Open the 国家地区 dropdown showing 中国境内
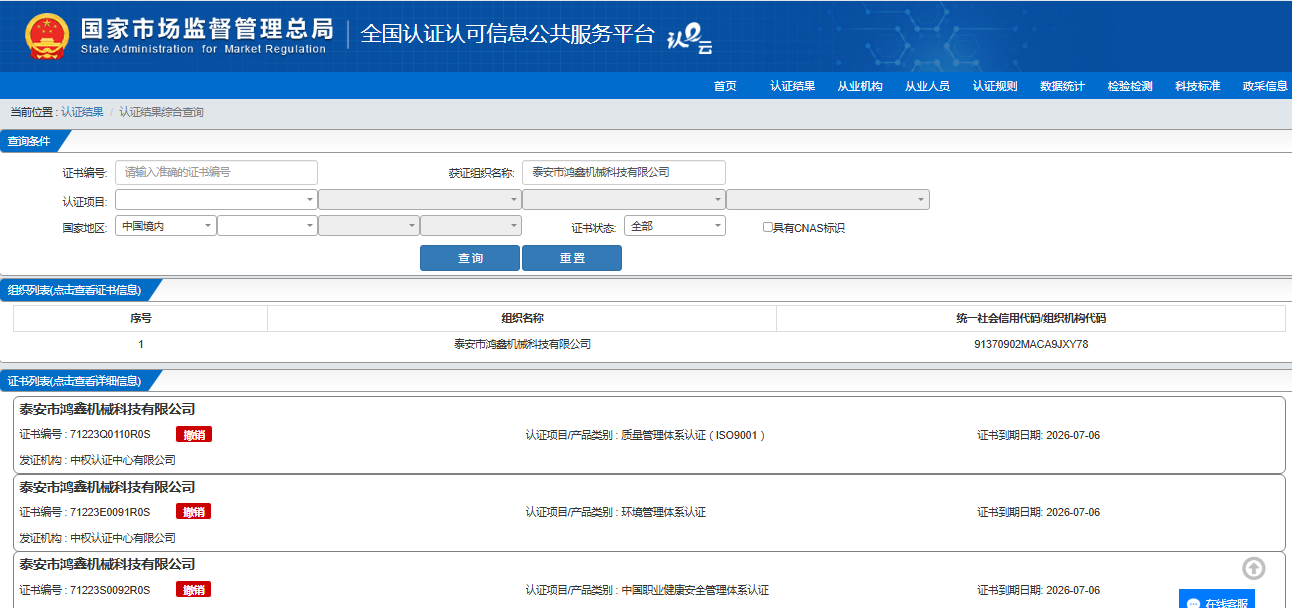 165,226
